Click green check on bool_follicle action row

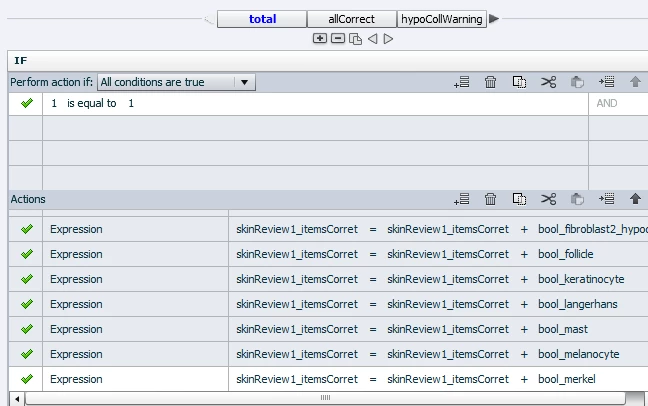[27, 254]
